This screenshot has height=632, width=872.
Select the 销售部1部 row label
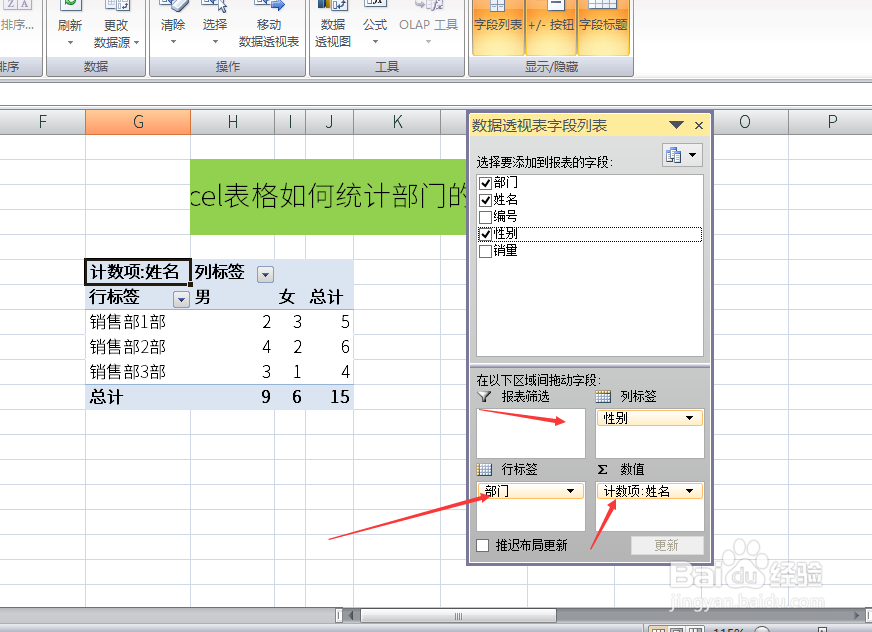[138, 322]
